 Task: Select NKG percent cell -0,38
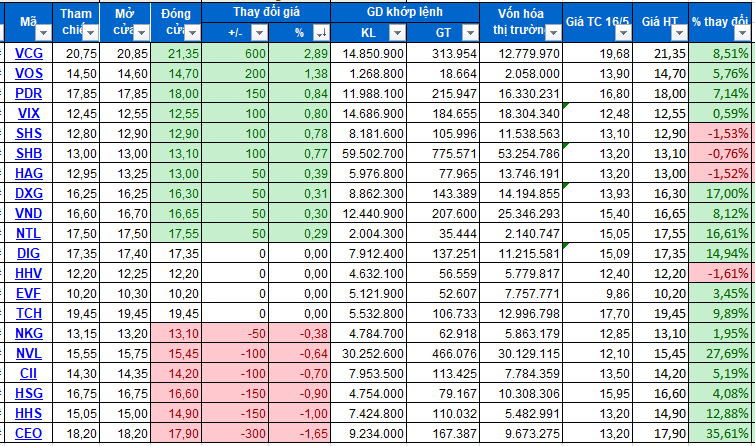299,334
